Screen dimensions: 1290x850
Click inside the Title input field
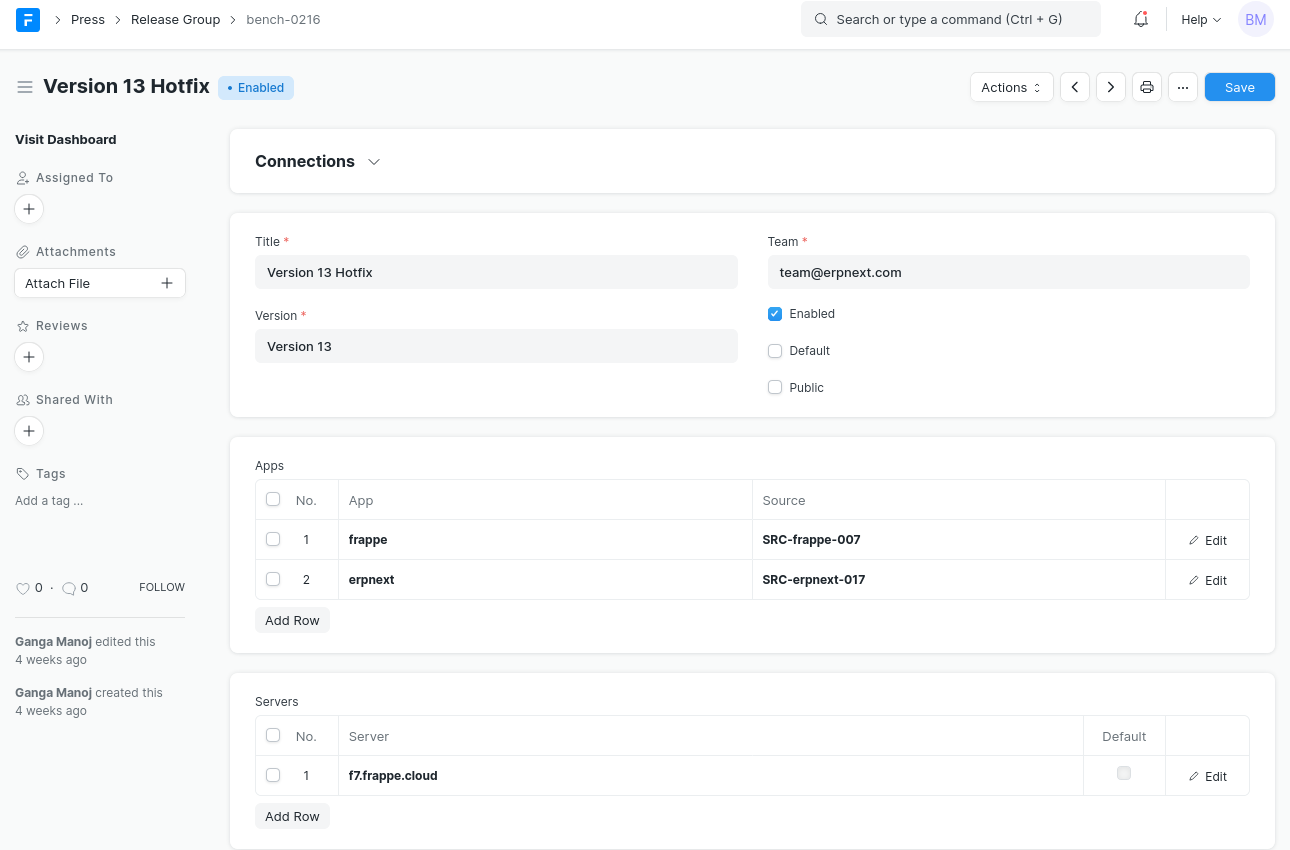click(496, 273)
